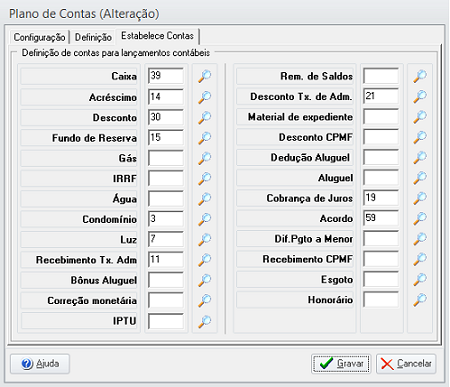The image size is (450, 387).
Task: Open lookup icon beside Acordo field
Action: click(x=420, y=218)
